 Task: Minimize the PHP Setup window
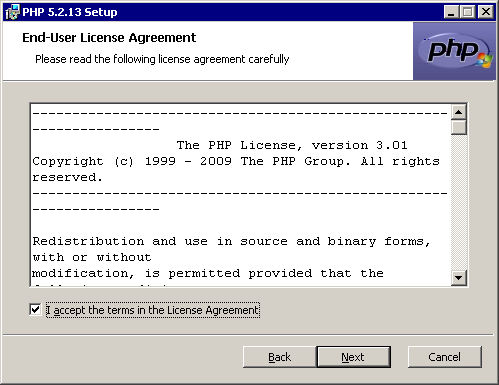tap(451, 12)
